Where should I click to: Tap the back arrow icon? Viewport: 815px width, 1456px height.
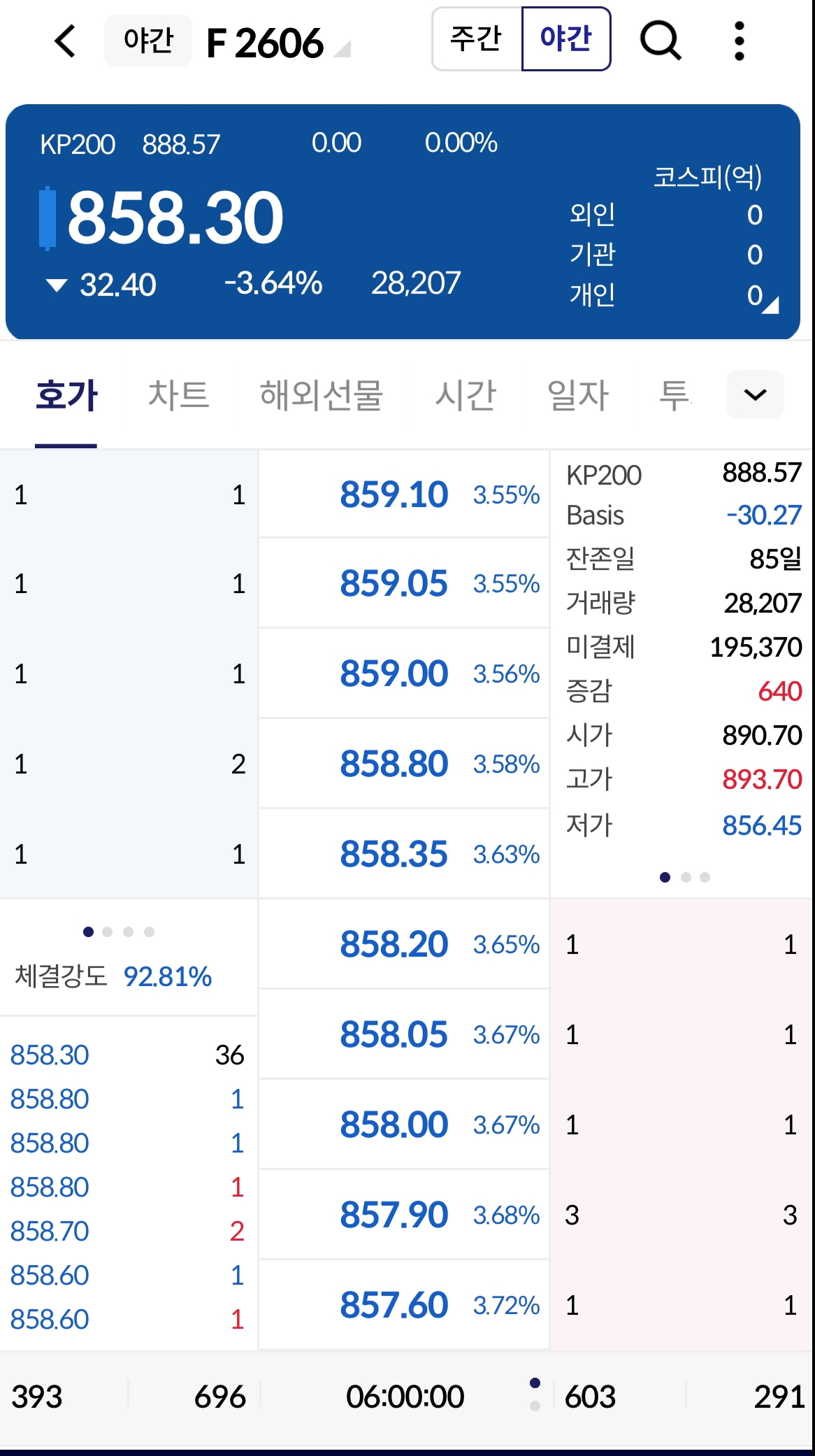65,41
